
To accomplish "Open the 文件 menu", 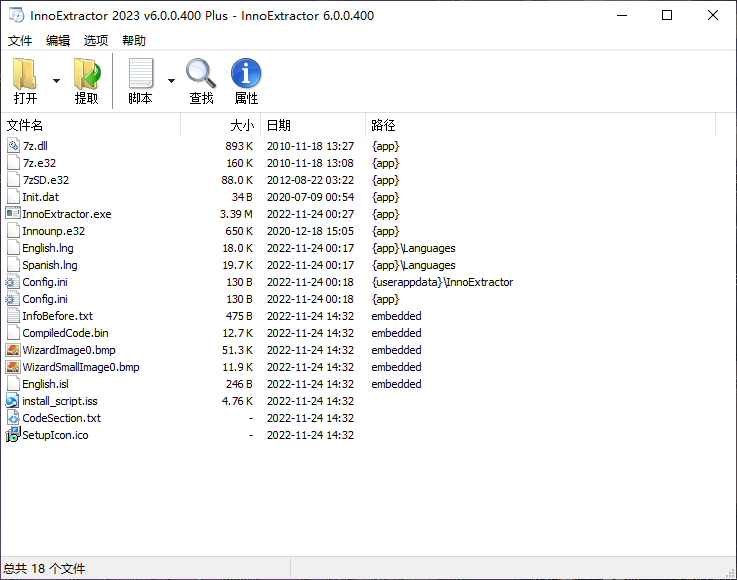I will (20, 41).
